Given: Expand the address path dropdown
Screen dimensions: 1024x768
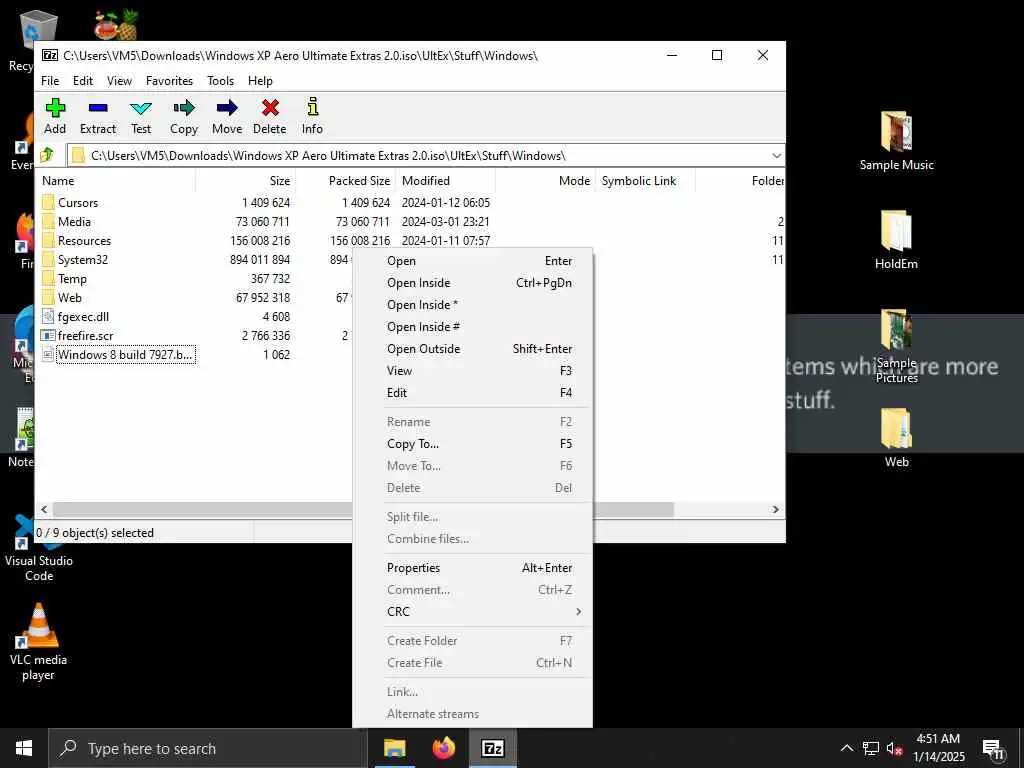Looking at the screenshot, I should (x=776, y=155).
